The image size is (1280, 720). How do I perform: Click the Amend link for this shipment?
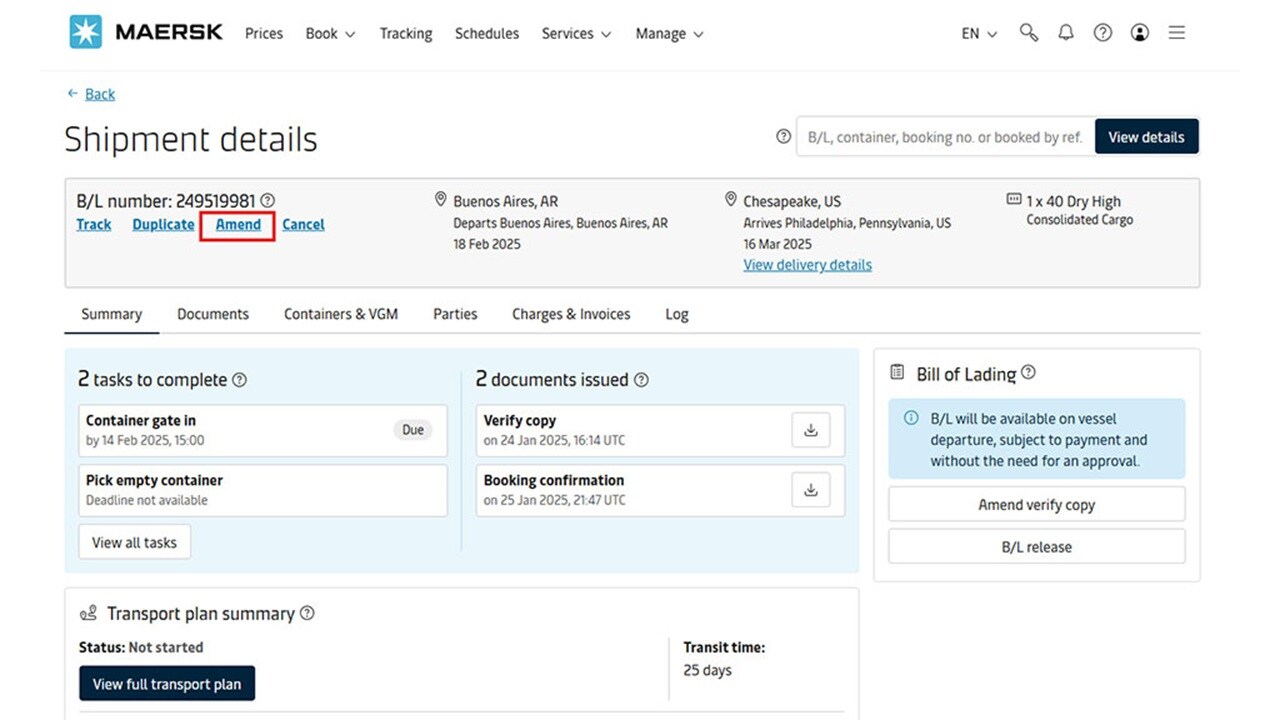click(x=237, y=224)
